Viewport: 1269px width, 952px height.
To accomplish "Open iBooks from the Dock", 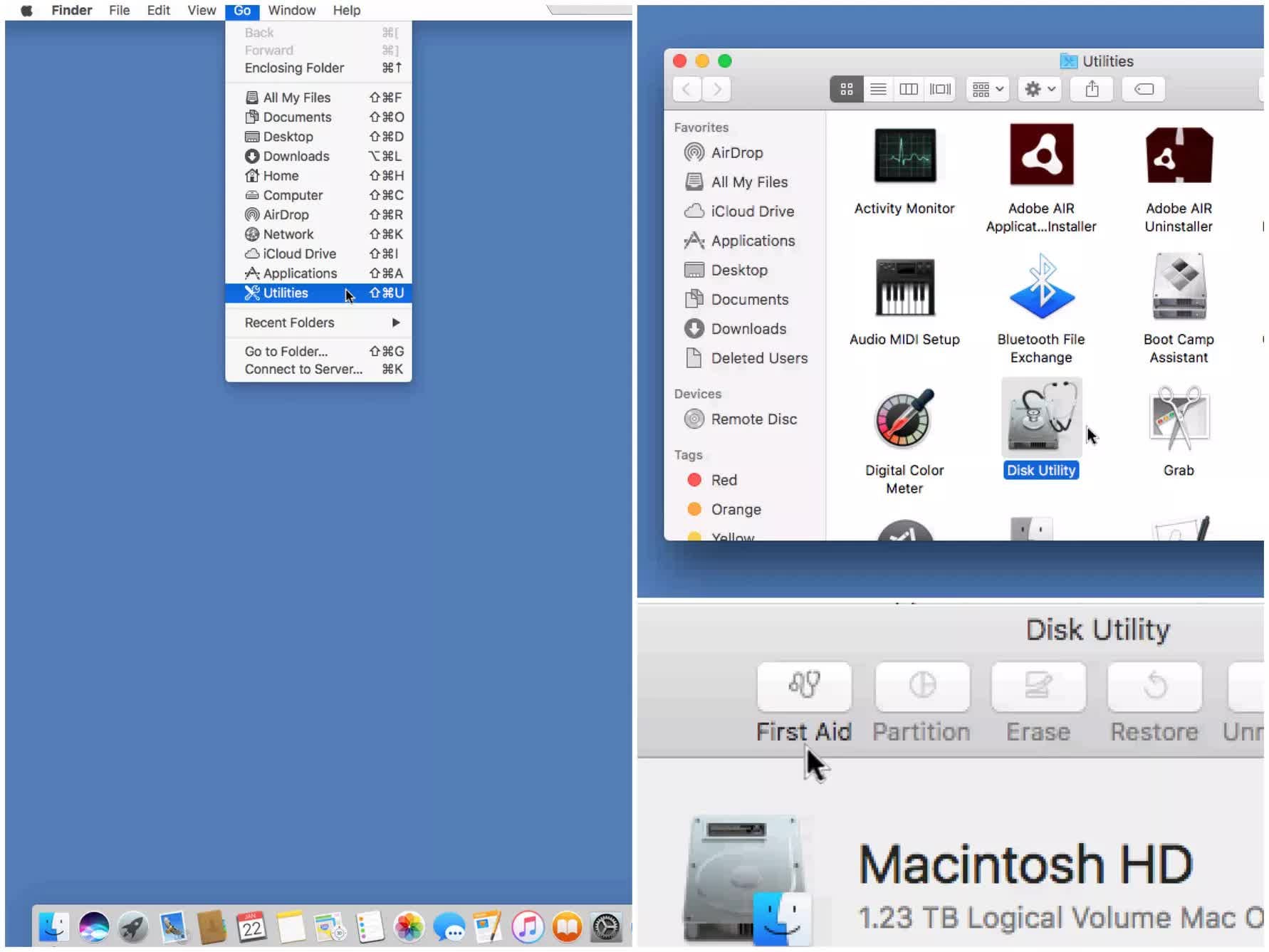I will 567,926.
